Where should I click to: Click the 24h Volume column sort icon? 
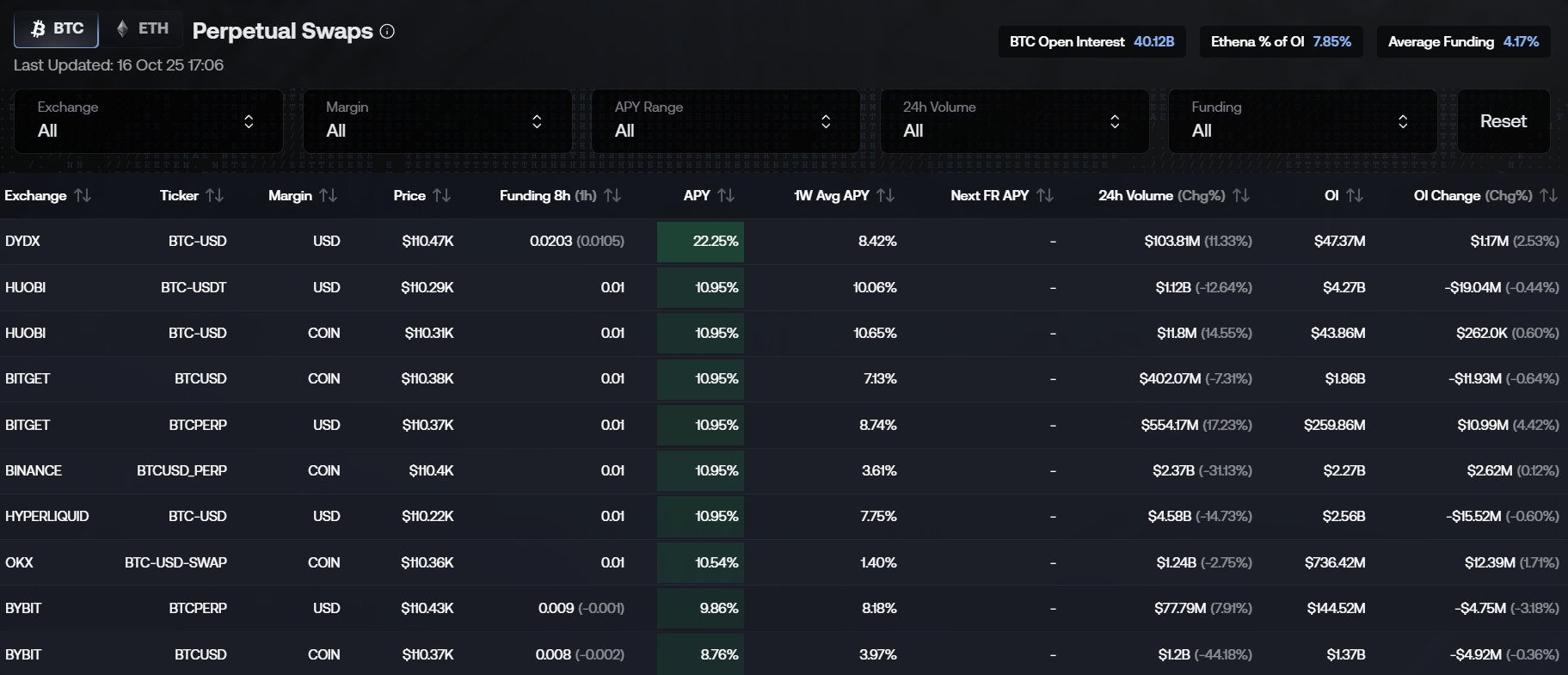(x=1241, y=196)
